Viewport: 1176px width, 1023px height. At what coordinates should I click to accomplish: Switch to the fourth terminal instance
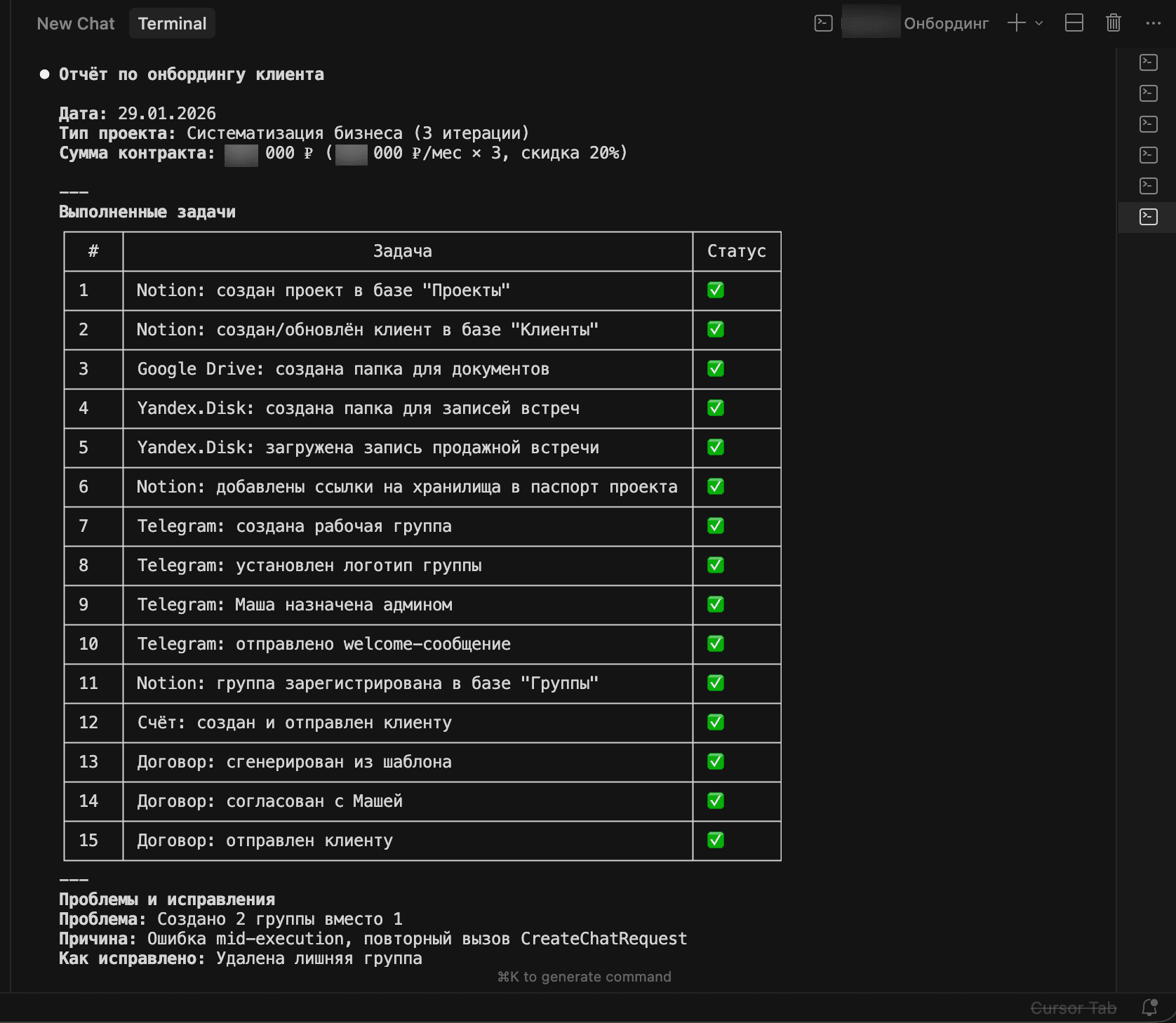(1148, 155)
